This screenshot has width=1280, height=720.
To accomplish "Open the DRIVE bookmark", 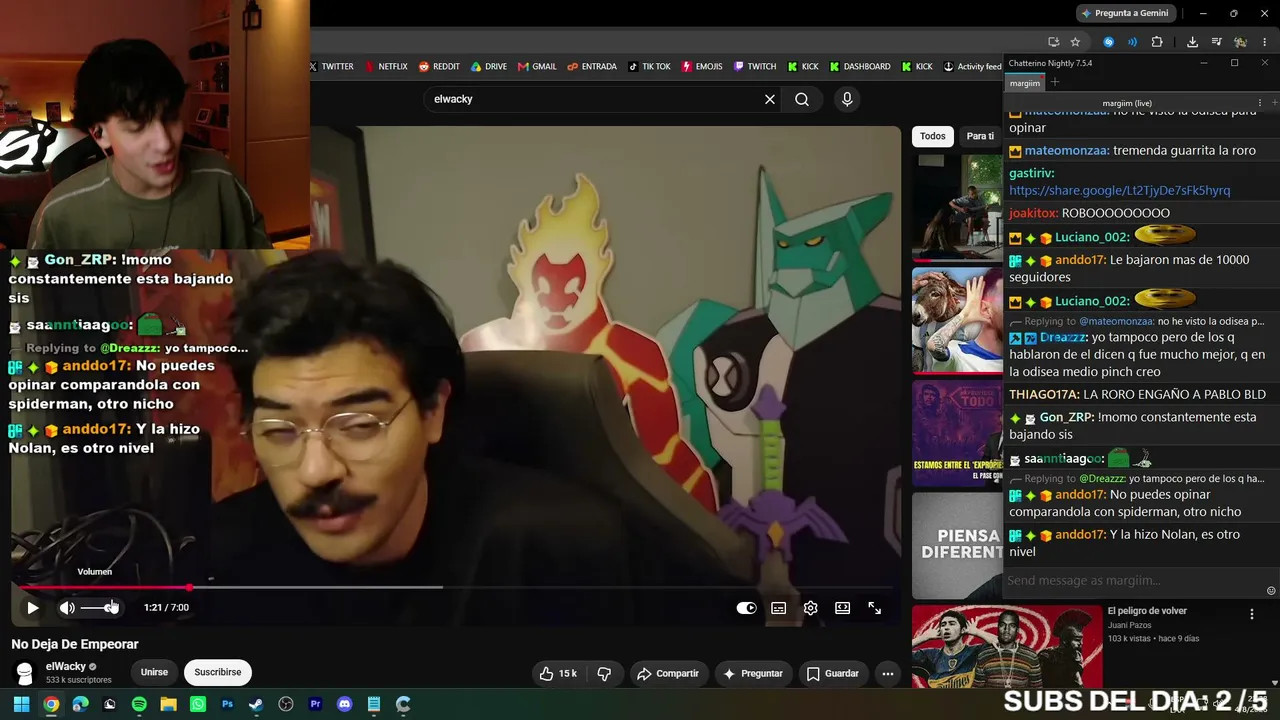I will (x=489, y=67).
